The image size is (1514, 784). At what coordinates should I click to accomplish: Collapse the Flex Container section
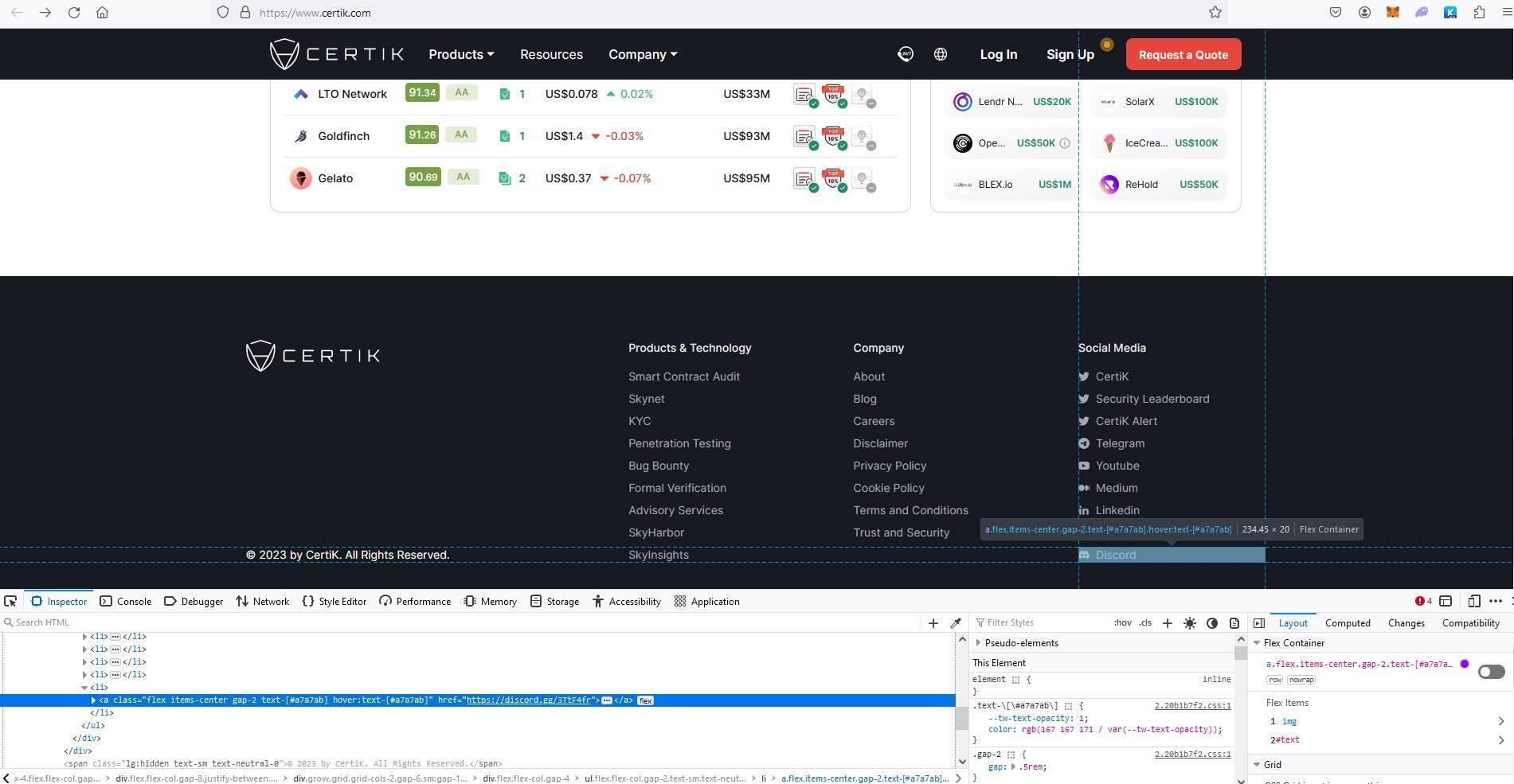tap(1257, 643)
